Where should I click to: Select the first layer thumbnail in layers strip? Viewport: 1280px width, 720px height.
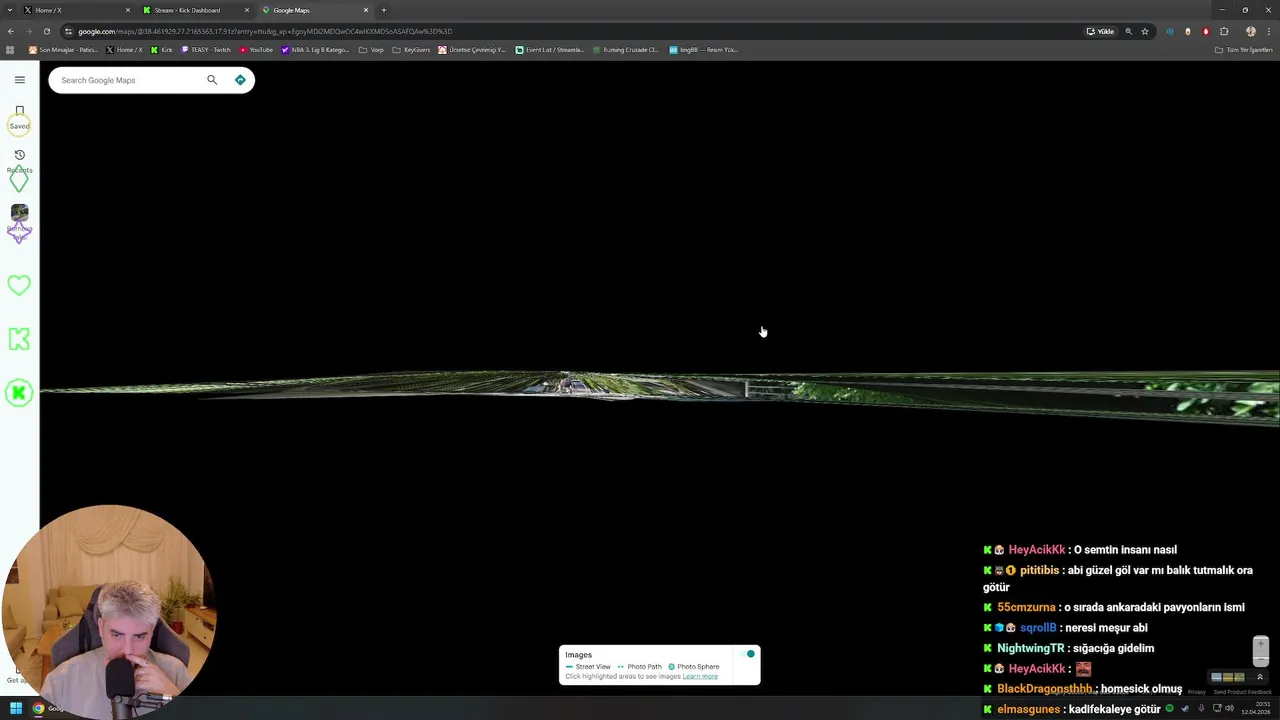pos(1216,677)
